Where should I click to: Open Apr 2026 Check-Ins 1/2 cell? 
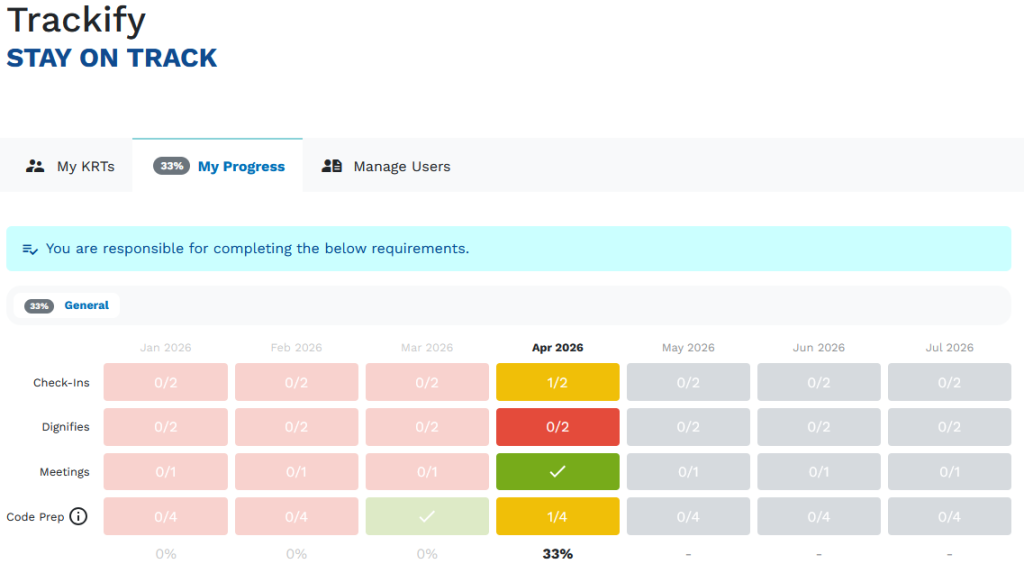[x=557, y=382]
